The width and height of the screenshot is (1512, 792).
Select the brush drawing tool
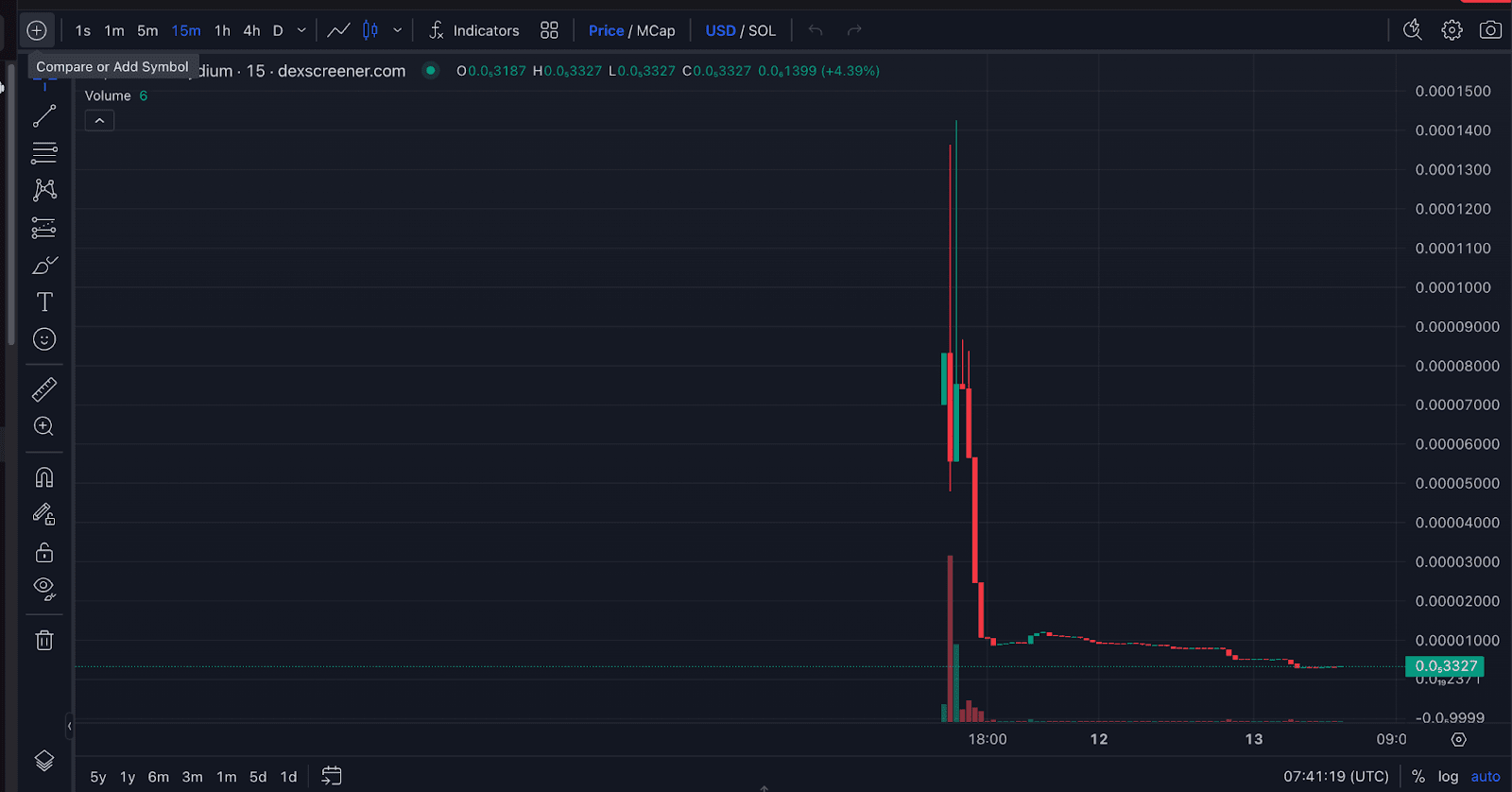click(x=44, y=266)
